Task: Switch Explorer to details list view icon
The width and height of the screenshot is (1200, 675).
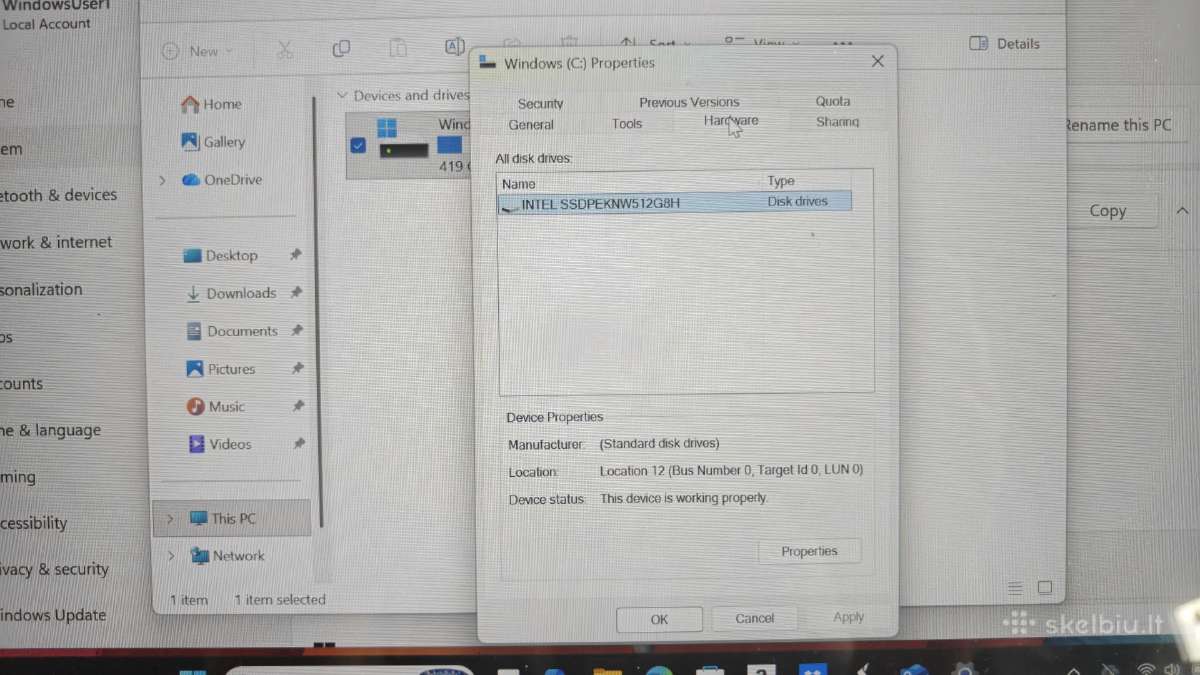Action: click(1015, 588)
